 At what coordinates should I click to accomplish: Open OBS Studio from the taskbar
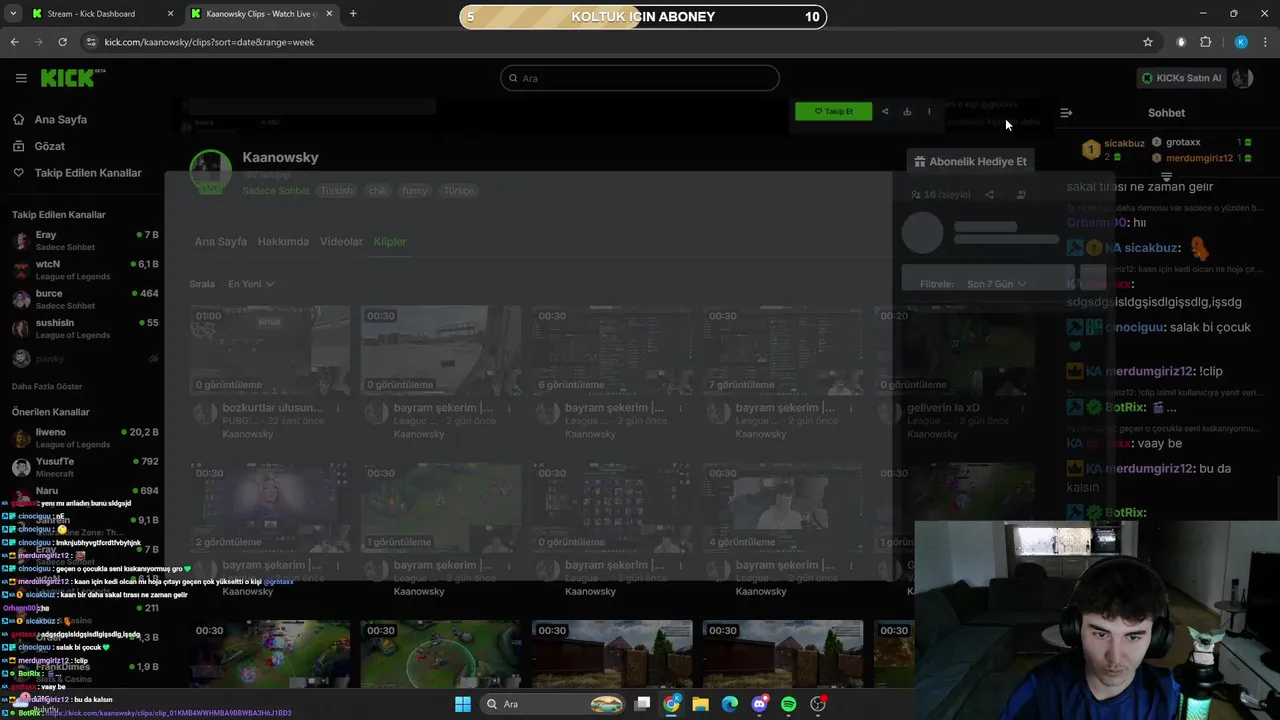click(818, 704)
